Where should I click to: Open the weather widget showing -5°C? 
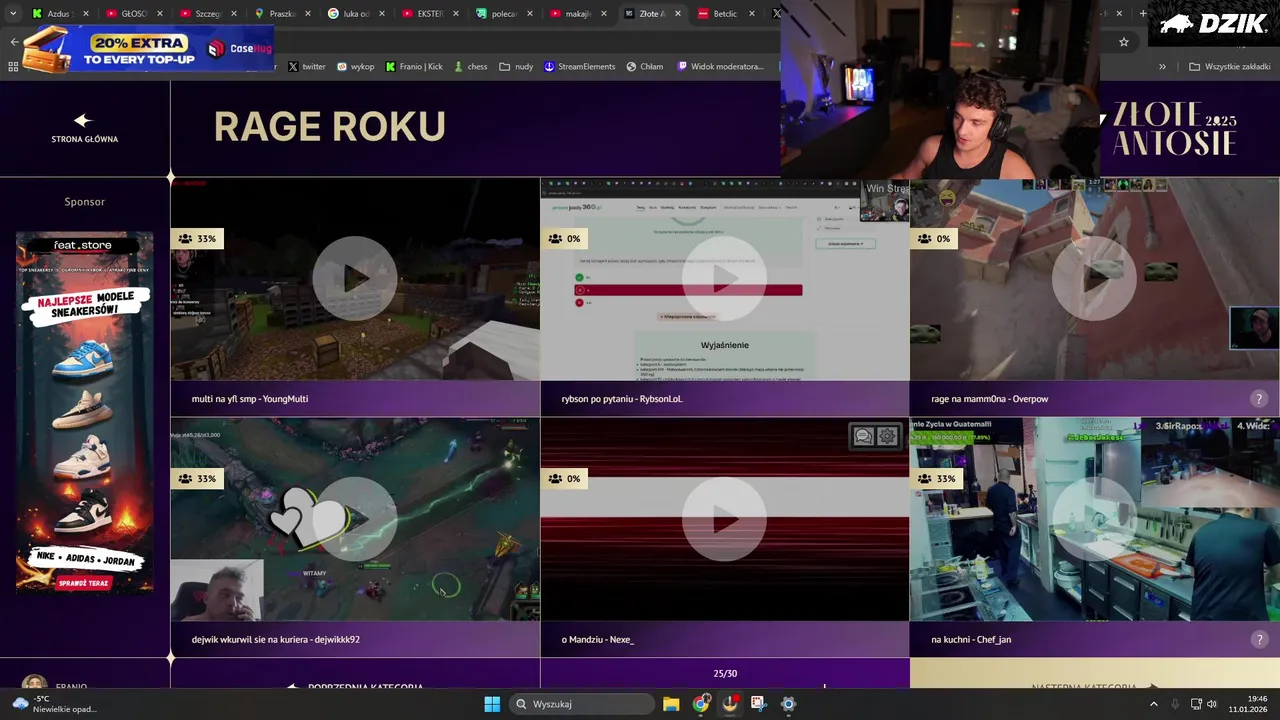(x=56, y=704)
